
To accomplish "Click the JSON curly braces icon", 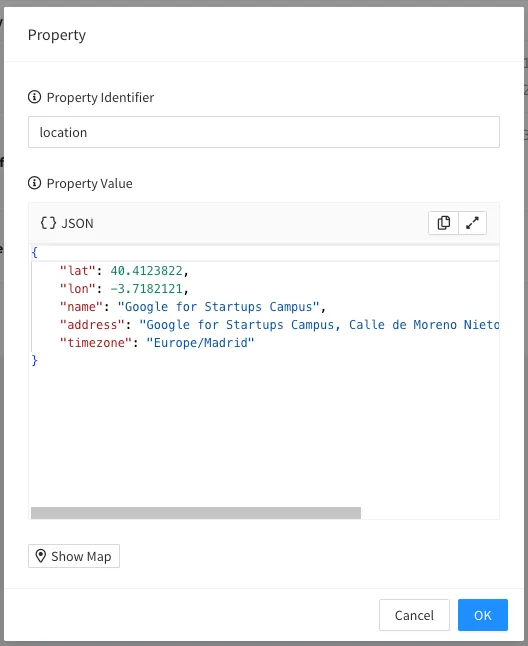I will click(x=48, y=223).
